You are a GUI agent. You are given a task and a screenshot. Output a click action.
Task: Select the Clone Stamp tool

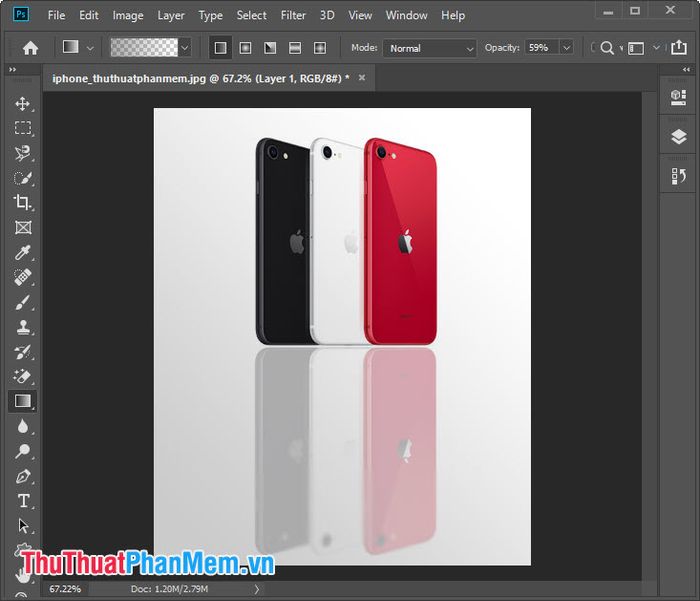[22, 327]
